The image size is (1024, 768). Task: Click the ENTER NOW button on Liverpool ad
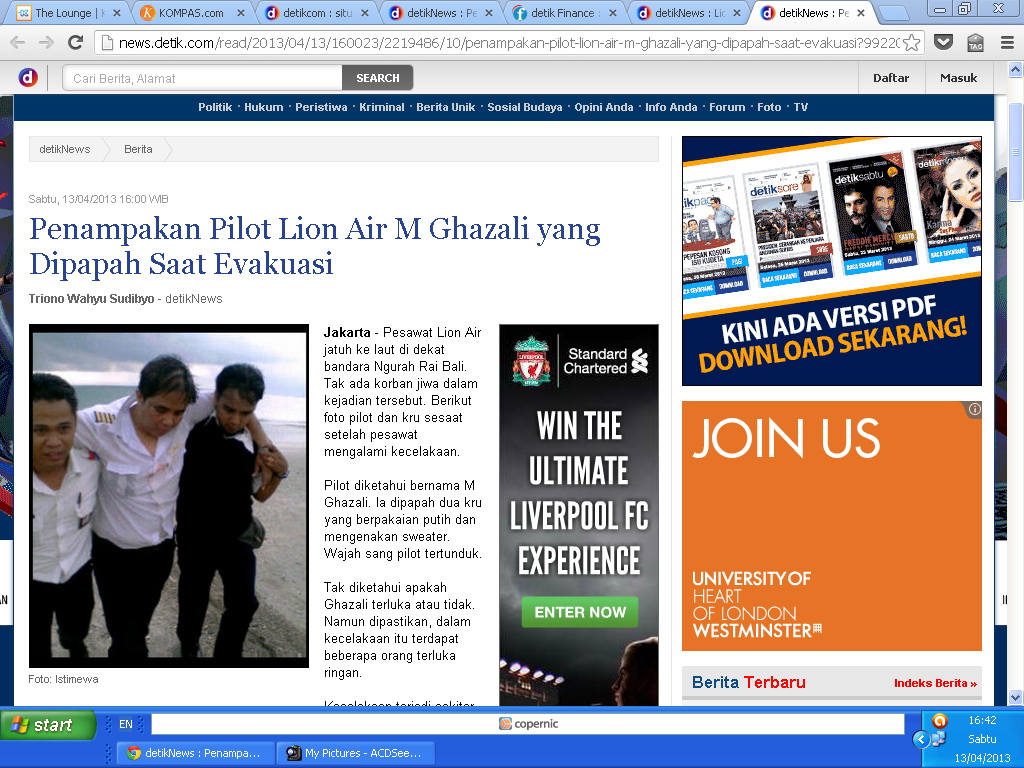pyautogui.click(x=579, y=612)
